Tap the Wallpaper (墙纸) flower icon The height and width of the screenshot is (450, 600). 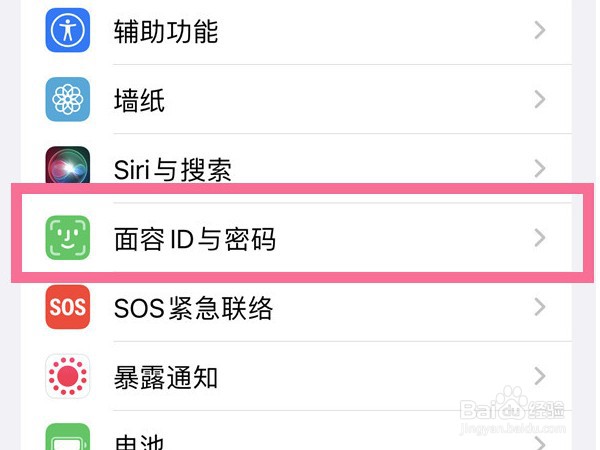coord(68,100)
